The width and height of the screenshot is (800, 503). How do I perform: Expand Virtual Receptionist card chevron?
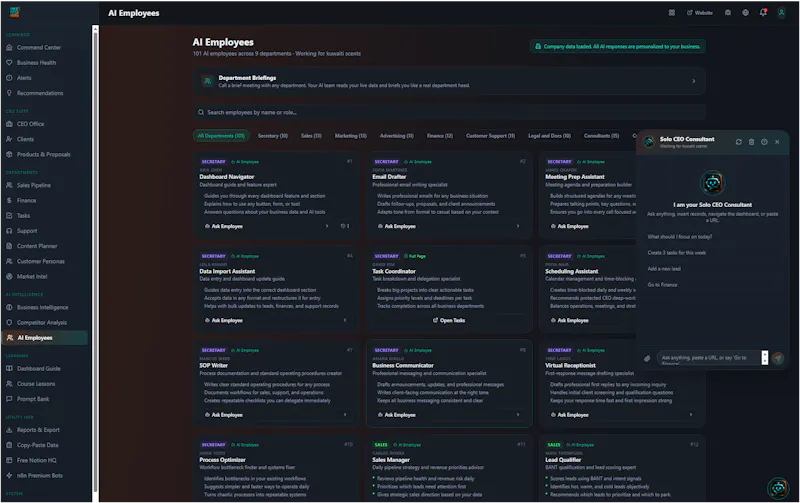tap(691, 415)
